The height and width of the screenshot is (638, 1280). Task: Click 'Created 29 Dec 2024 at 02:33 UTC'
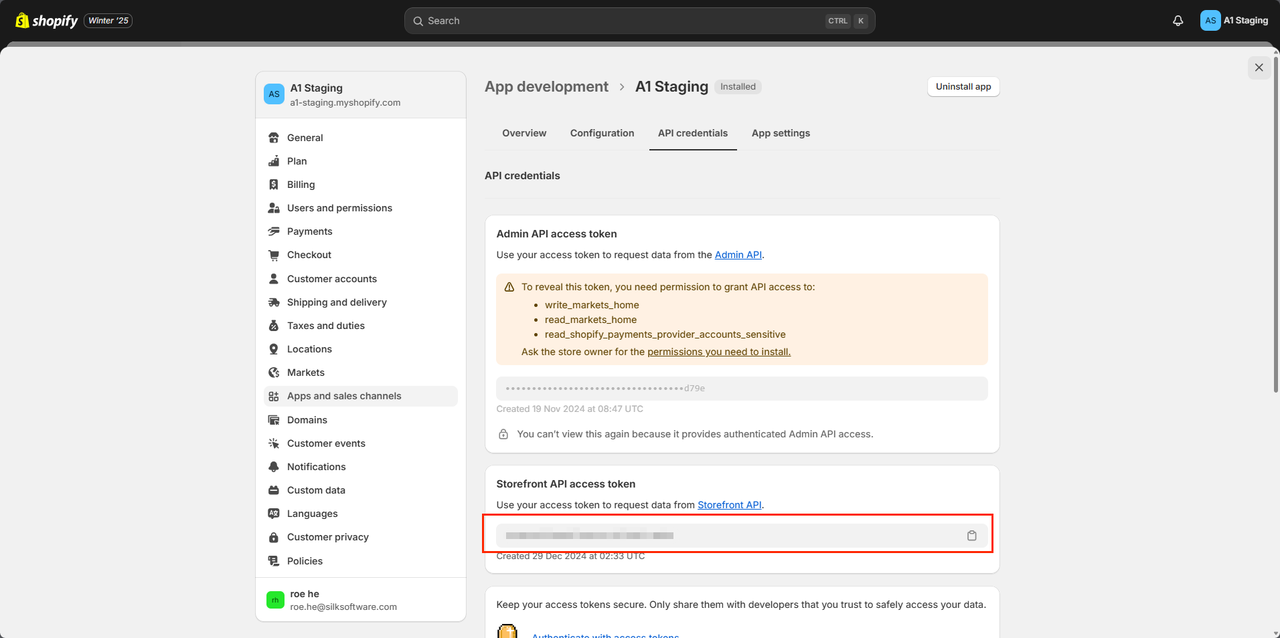click(571, 556)
